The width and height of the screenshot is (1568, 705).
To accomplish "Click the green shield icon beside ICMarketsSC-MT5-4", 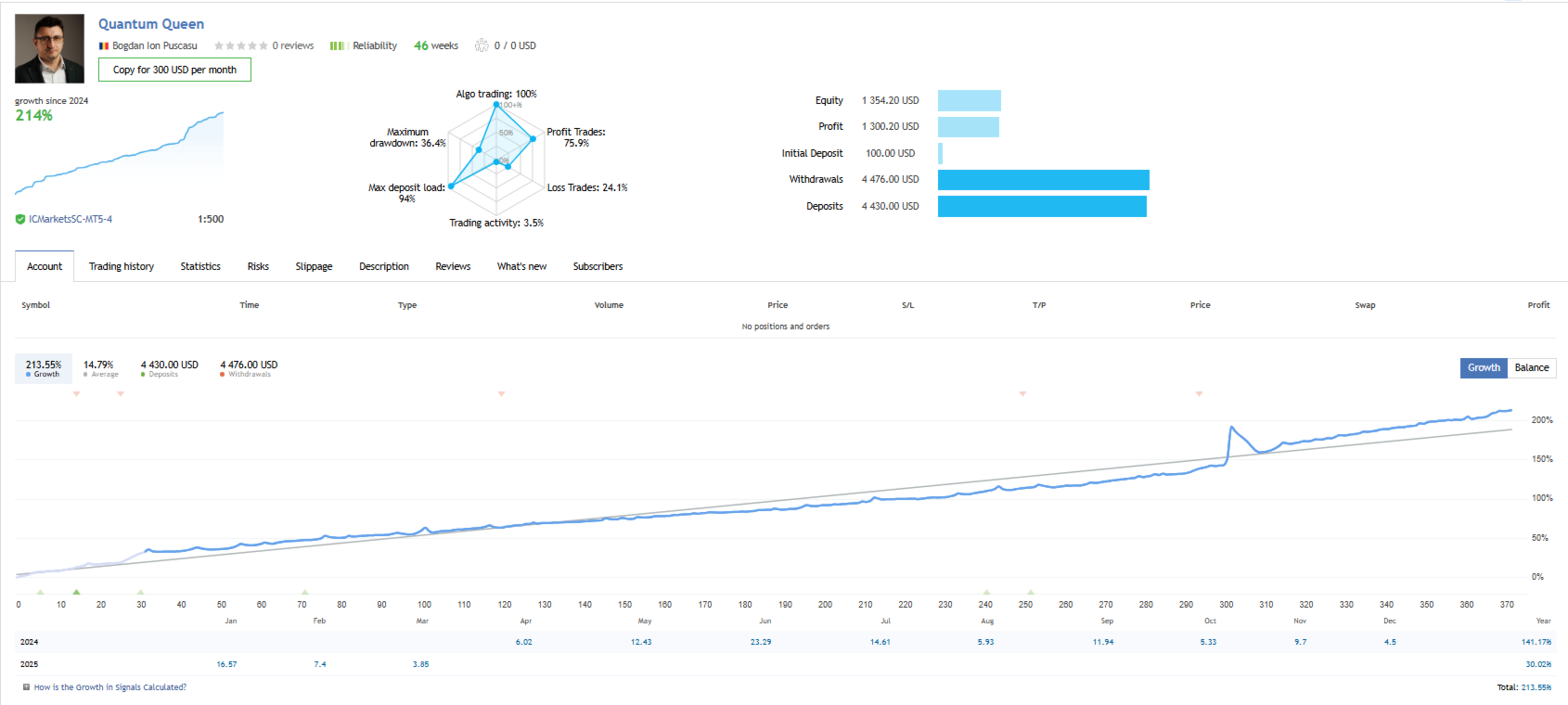I will coord(20,219).
